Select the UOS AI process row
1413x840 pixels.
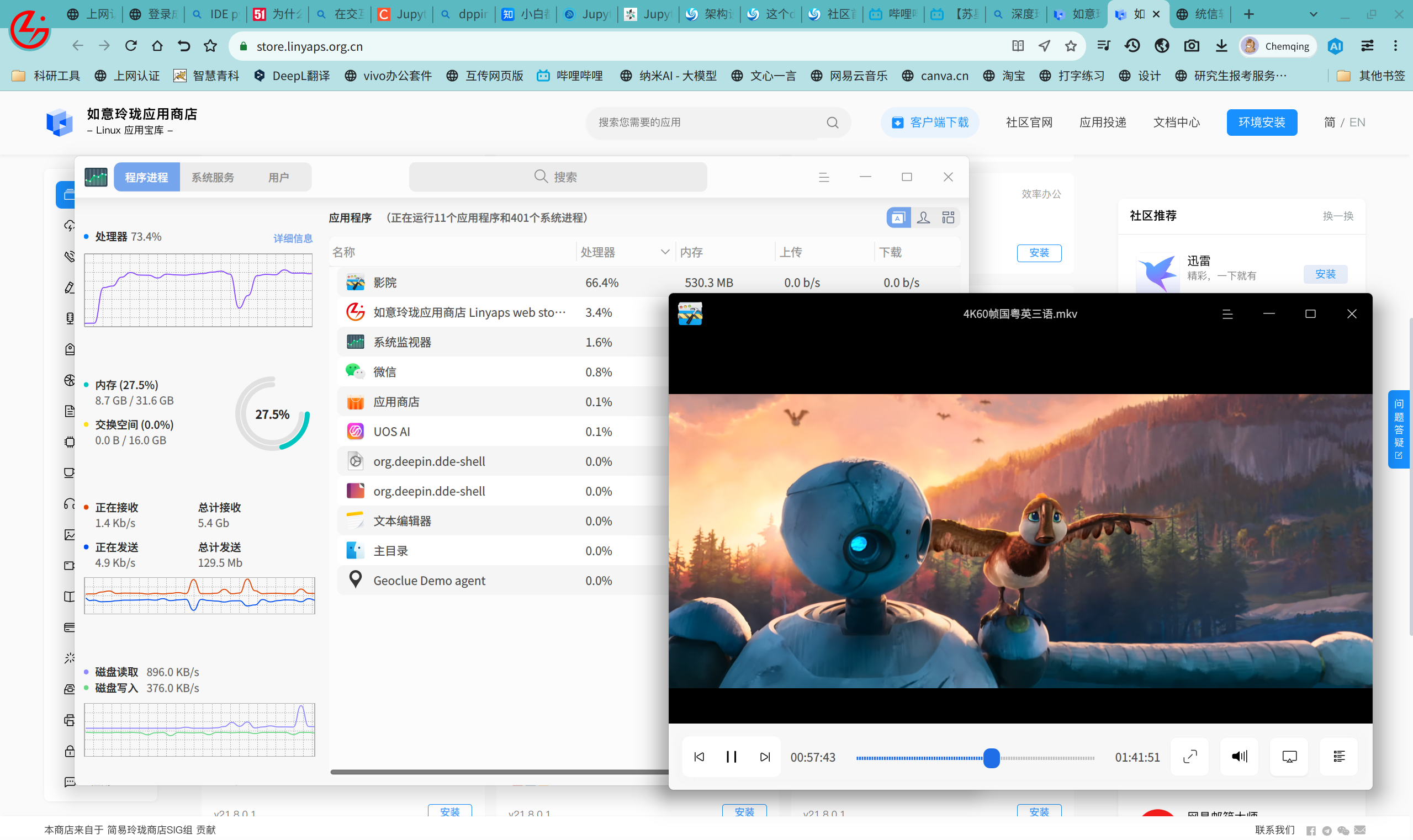504,432
